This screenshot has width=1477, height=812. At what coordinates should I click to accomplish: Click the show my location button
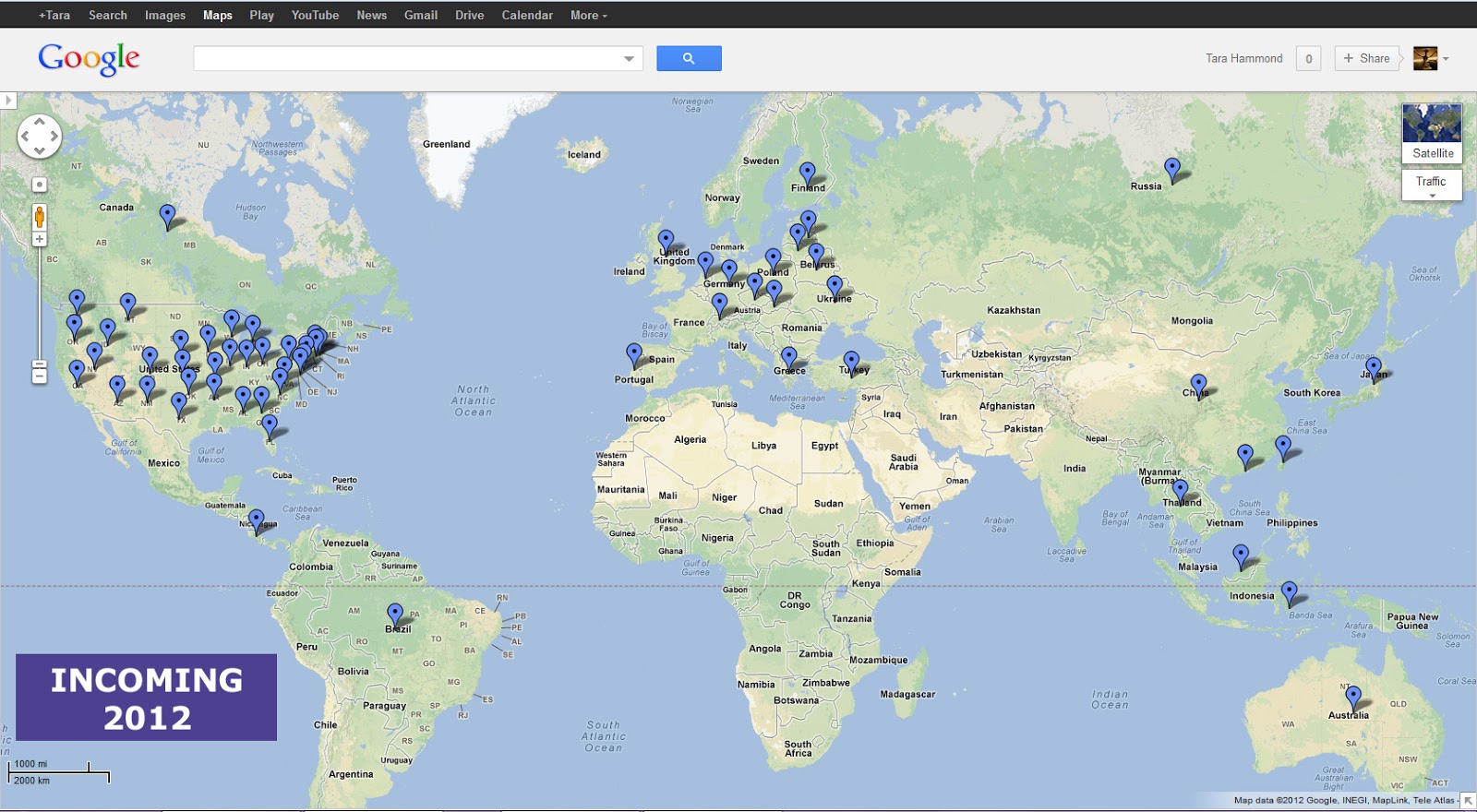(40, 185)
